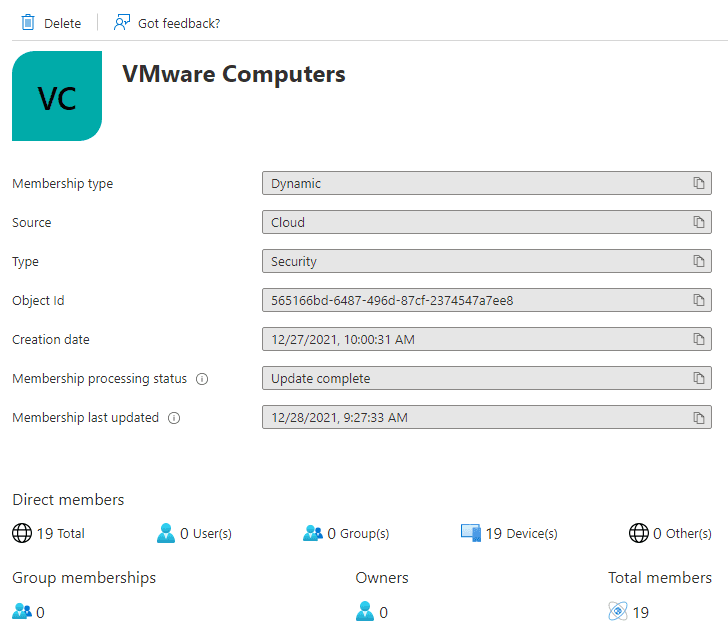Click the Owners person icon
The height and width of the screenshot is (640, 728).
[x=365, y=611]
